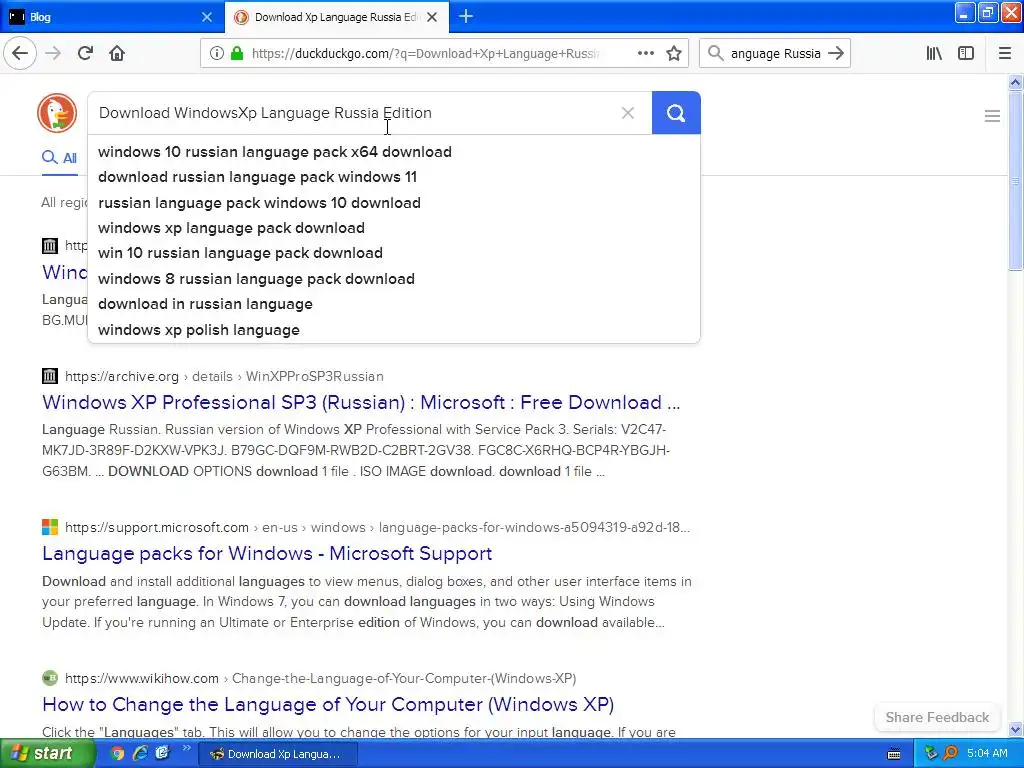This screenshot has width=1024, height=768.
Task: Open the DuckDuckGo side menu
Action: pyautogui.click(x=992, y=116)
